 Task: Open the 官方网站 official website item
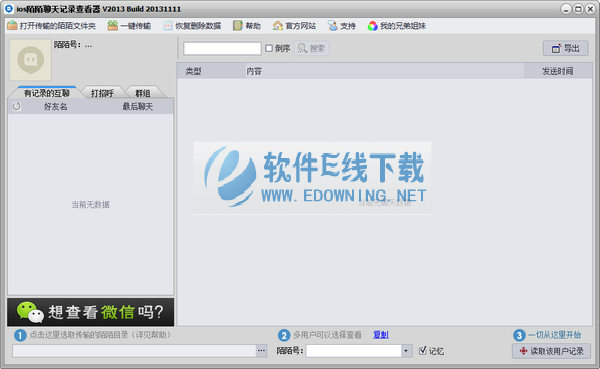click(294, 26)
